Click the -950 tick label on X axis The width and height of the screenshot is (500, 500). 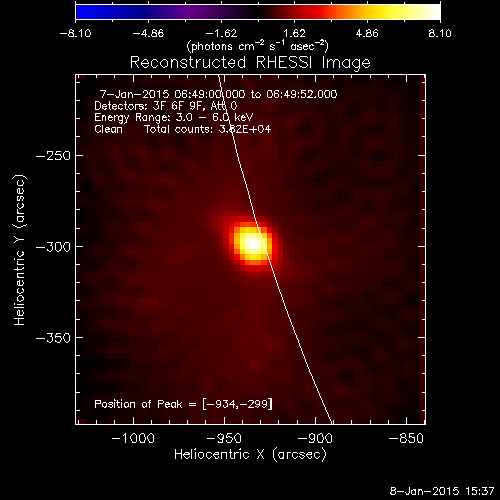pyautogui.click(x=224, y=438)
